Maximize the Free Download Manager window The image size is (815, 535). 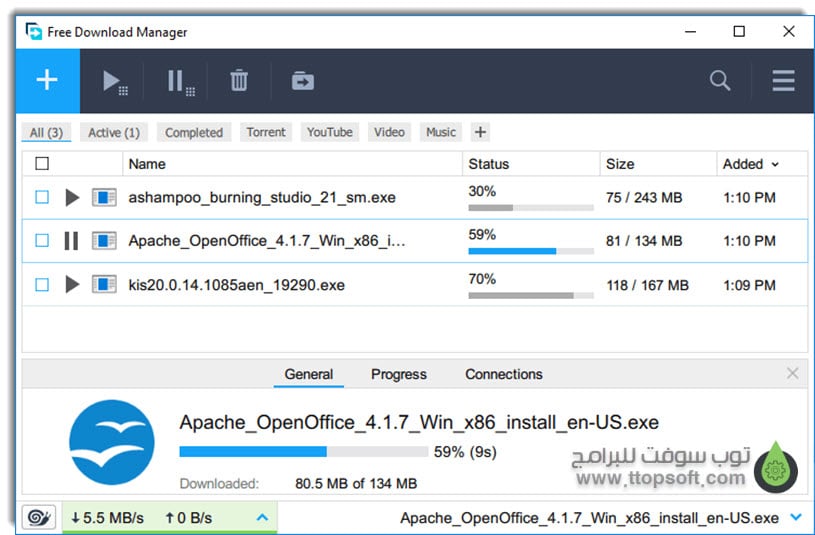tap(739, 31)
